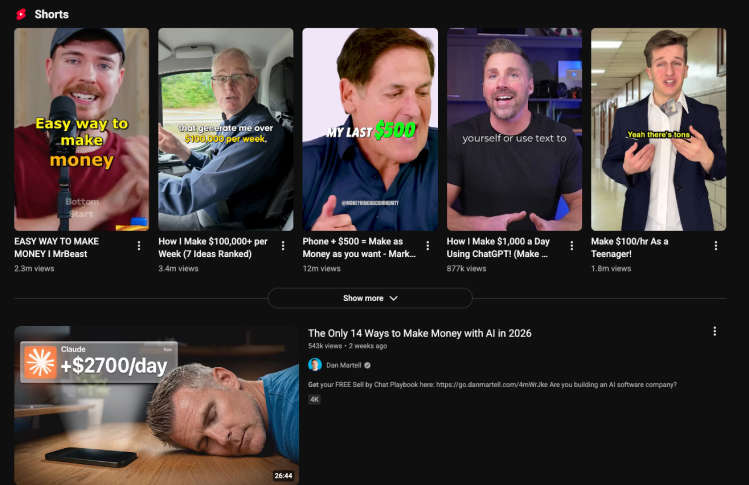Click 543k views 2 weeks ago text
The image size is (749, 485).
[x=347, y=346]
